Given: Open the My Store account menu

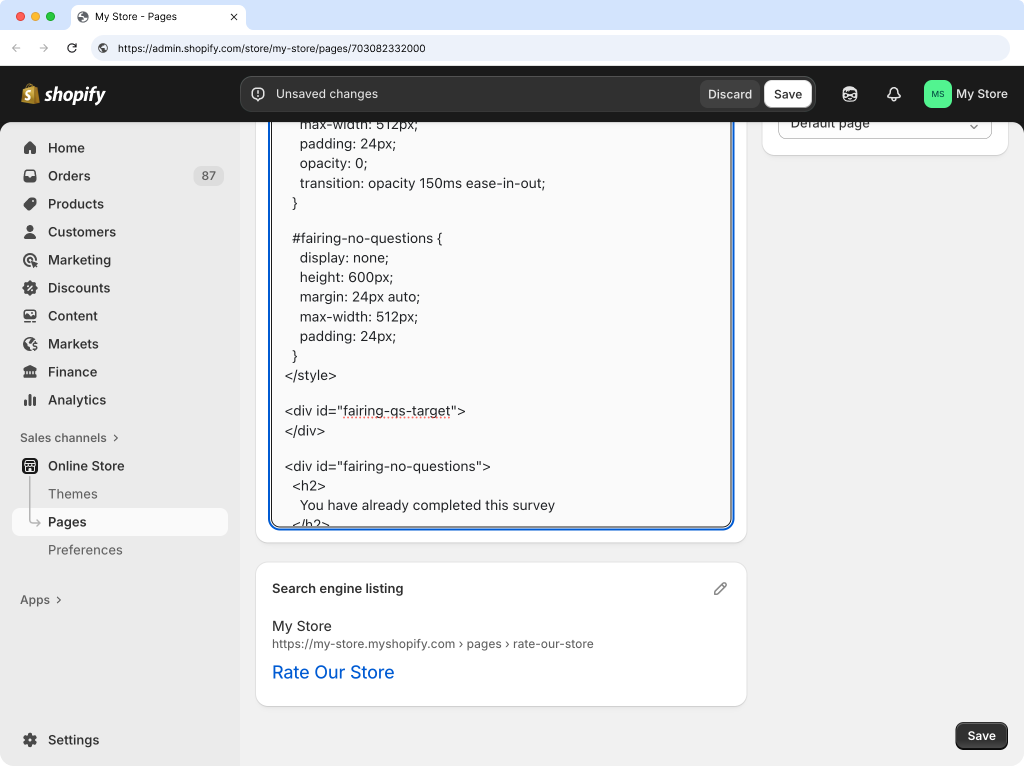Looking at the screenshot, I should (x=965, y=94).
